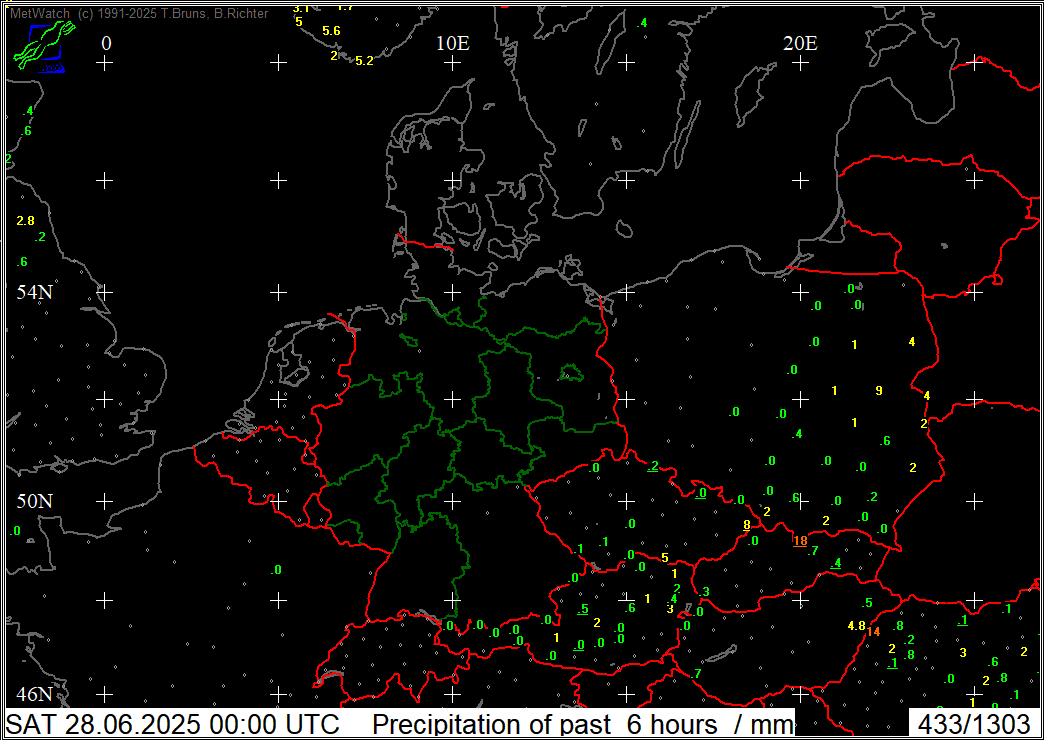The width and height of the screenshot is (1044, 740).
Task: Click the MetWatch copyright title text
Action: 139,13
